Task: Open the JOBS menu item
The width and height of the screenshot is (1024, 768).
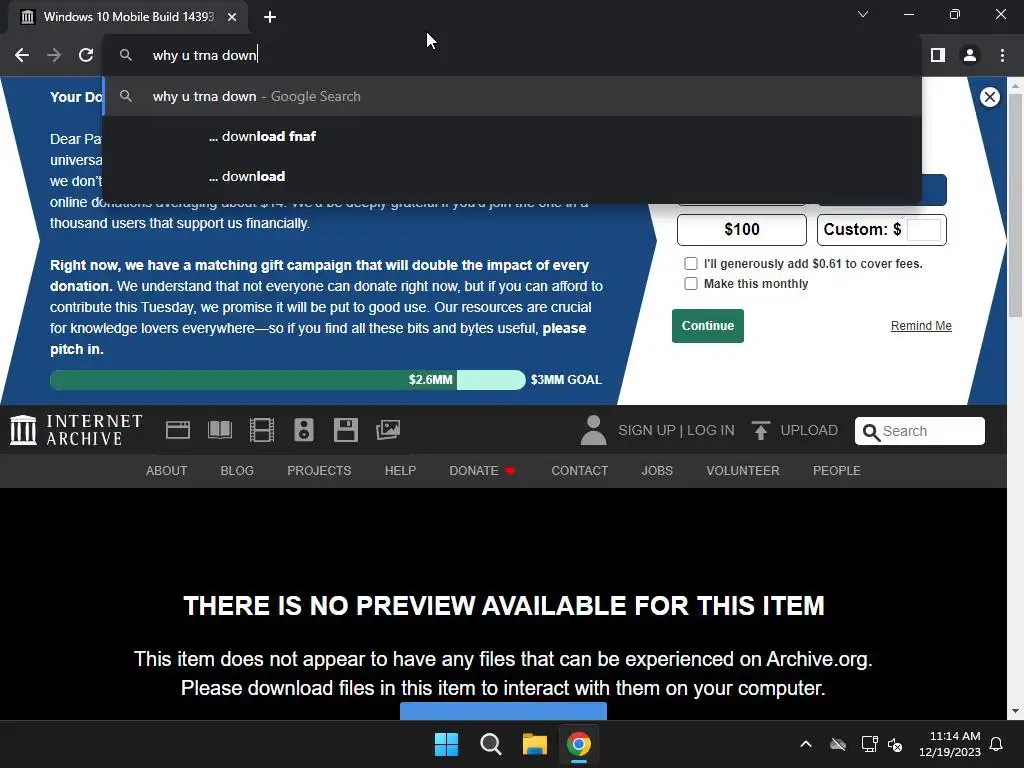Action: point(657,471)
